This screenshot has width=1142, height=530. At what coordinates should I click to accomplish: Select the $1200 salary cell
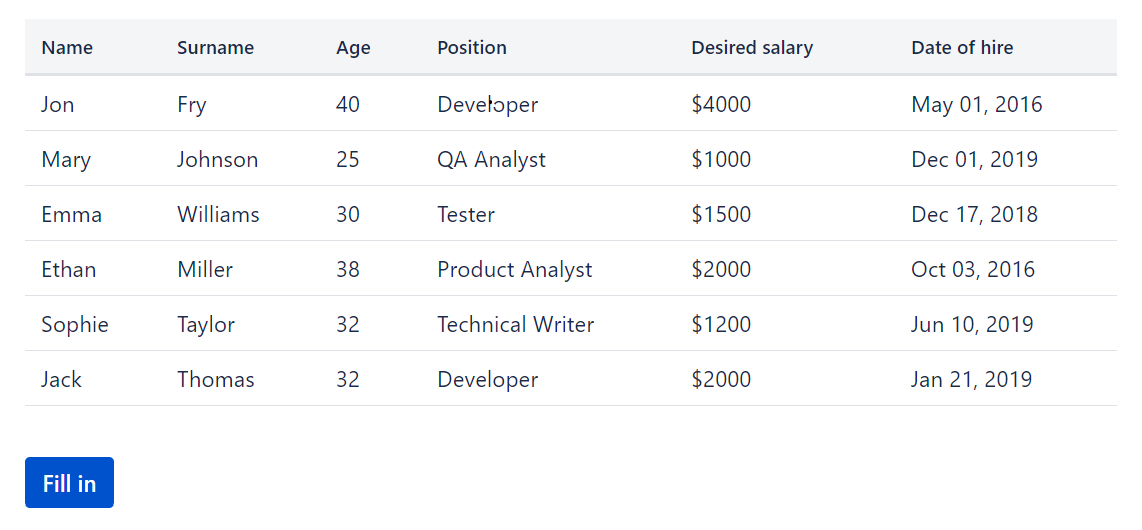(x=721, y=325)
